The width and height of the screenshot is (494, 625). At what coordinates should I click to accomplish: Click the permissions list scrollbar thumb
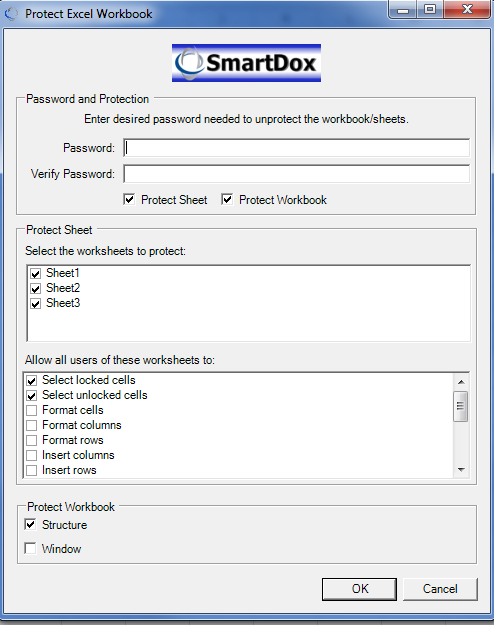[461, 406]
